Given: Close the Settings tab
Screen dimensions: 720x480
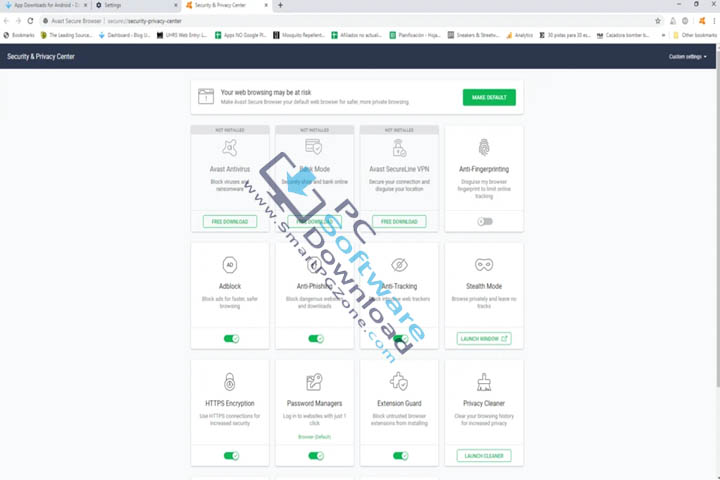Looking at the screenshot, I should (176, 5).
